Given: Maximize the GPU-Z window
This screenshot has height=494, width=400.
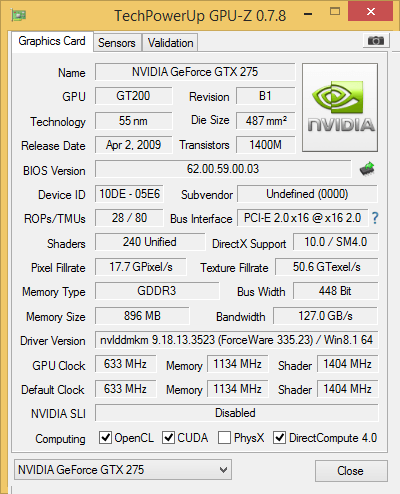Looking at the screenshot, I should tap(335, 12).
